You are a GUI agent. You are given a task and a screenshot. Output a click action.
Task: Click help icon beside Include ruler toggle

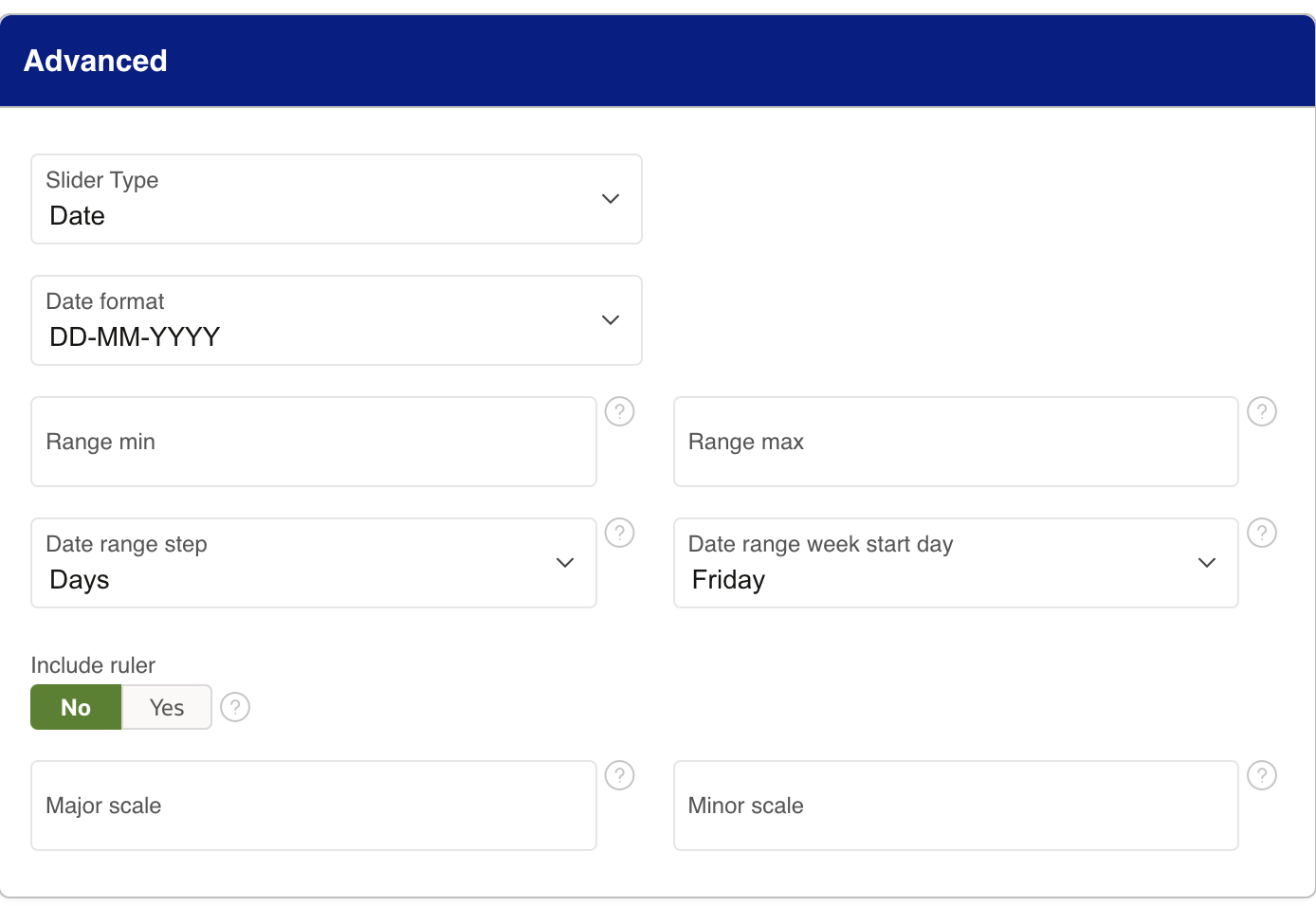[x=235, y=707]
